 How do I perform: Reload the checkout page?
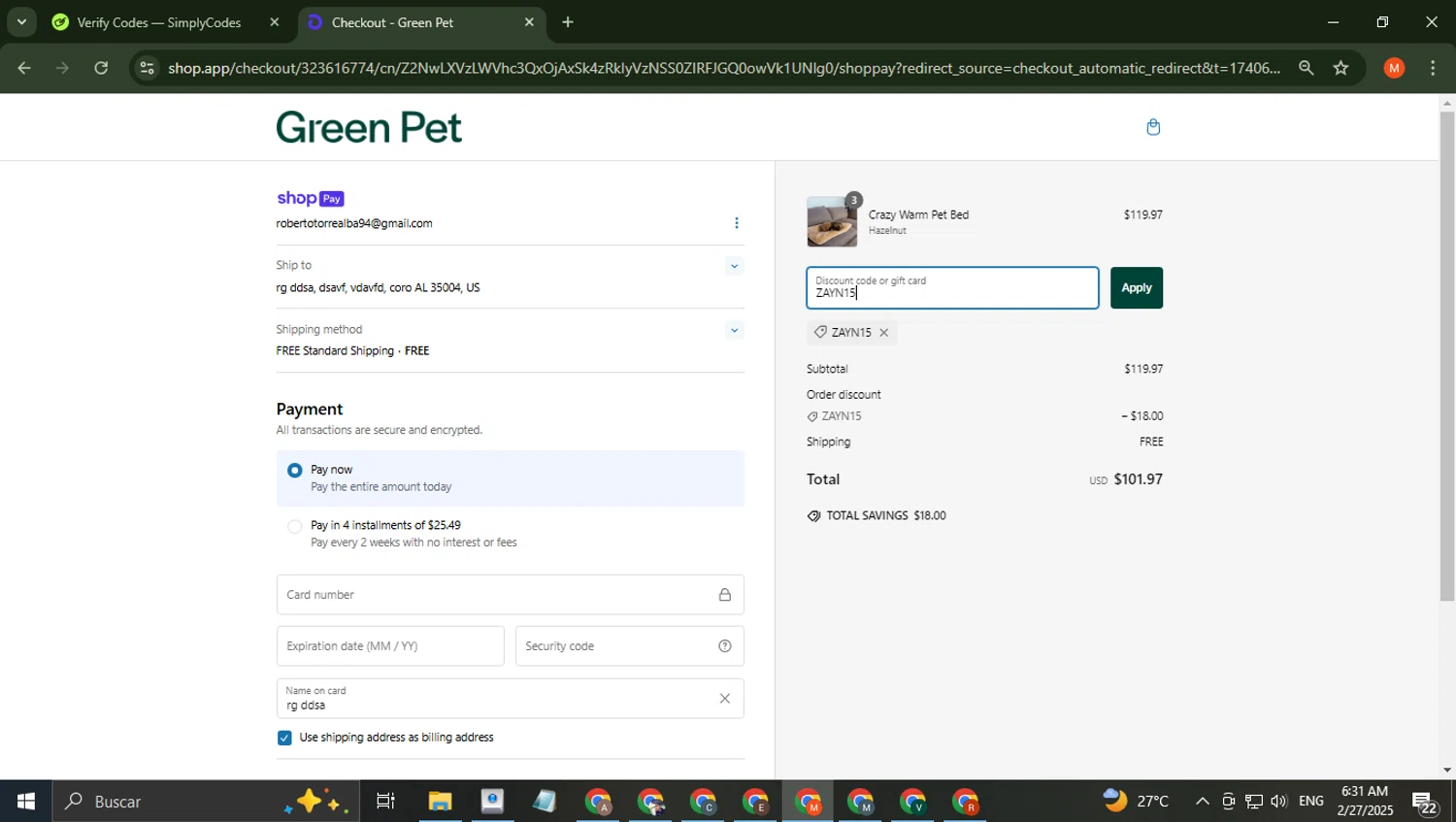(101, 68)
